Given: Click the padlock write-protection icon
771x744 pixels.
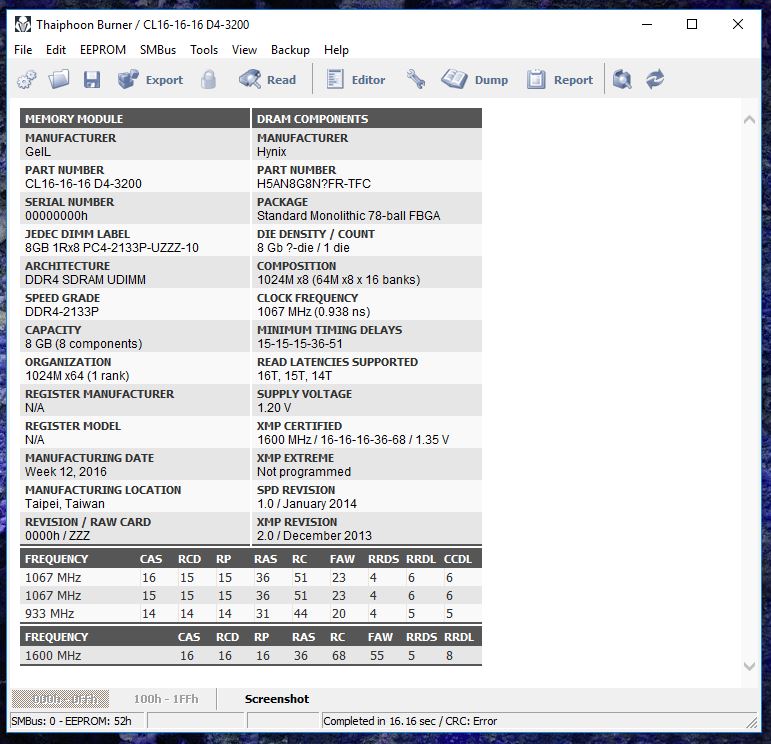Looking at the screenshot, I should tap(208, 79).
